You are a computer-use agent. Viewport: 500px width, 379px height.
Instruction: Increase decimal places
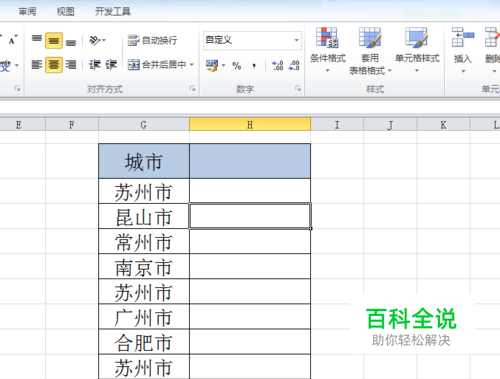[277, 65]
